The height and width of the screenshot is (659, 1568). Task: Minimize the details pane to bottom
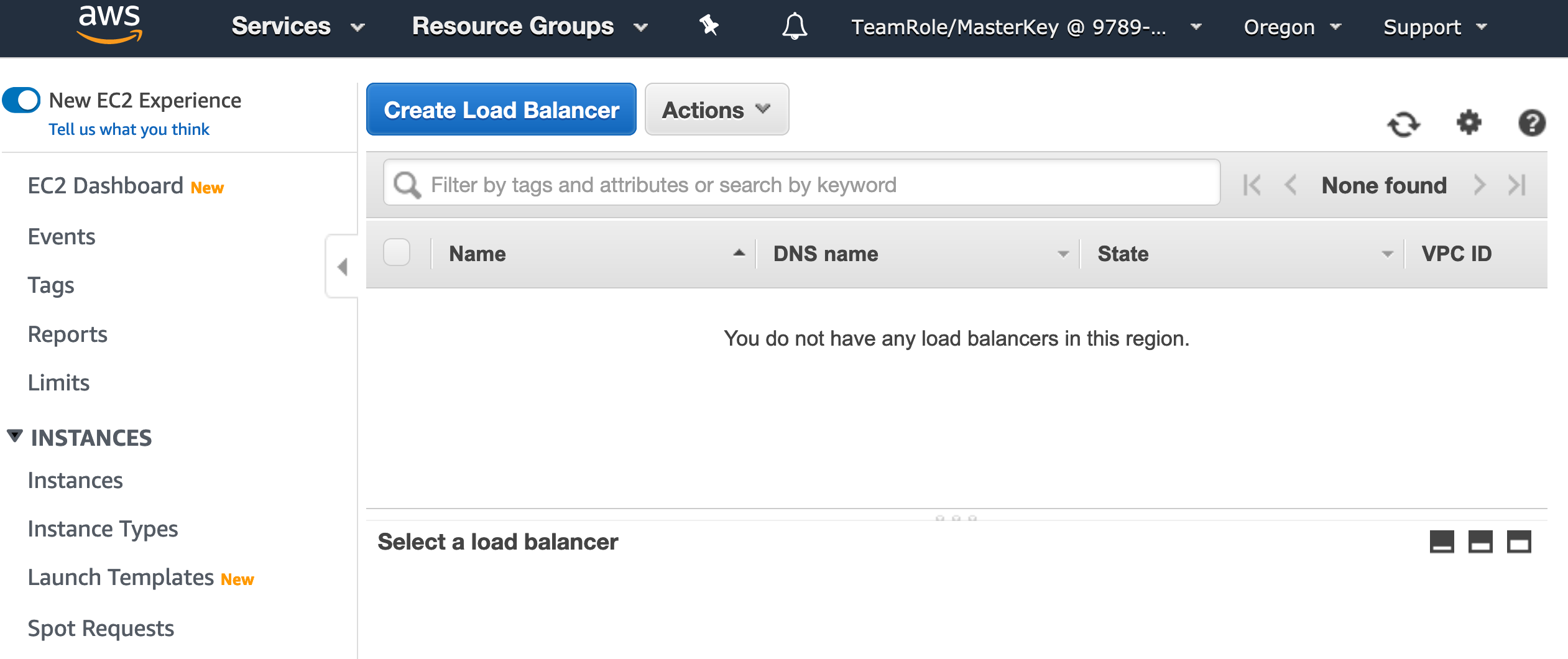tap(1442, 541)
